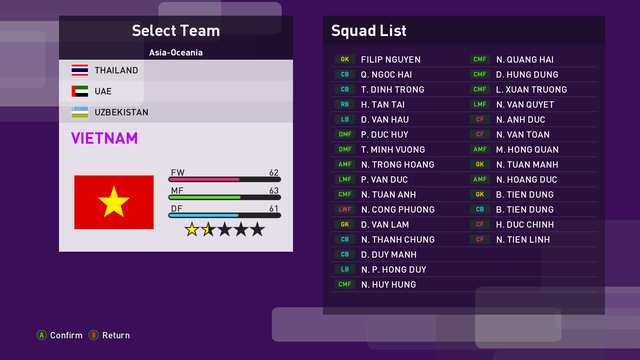Click the large Vietnam flag image

coord(114,202)
